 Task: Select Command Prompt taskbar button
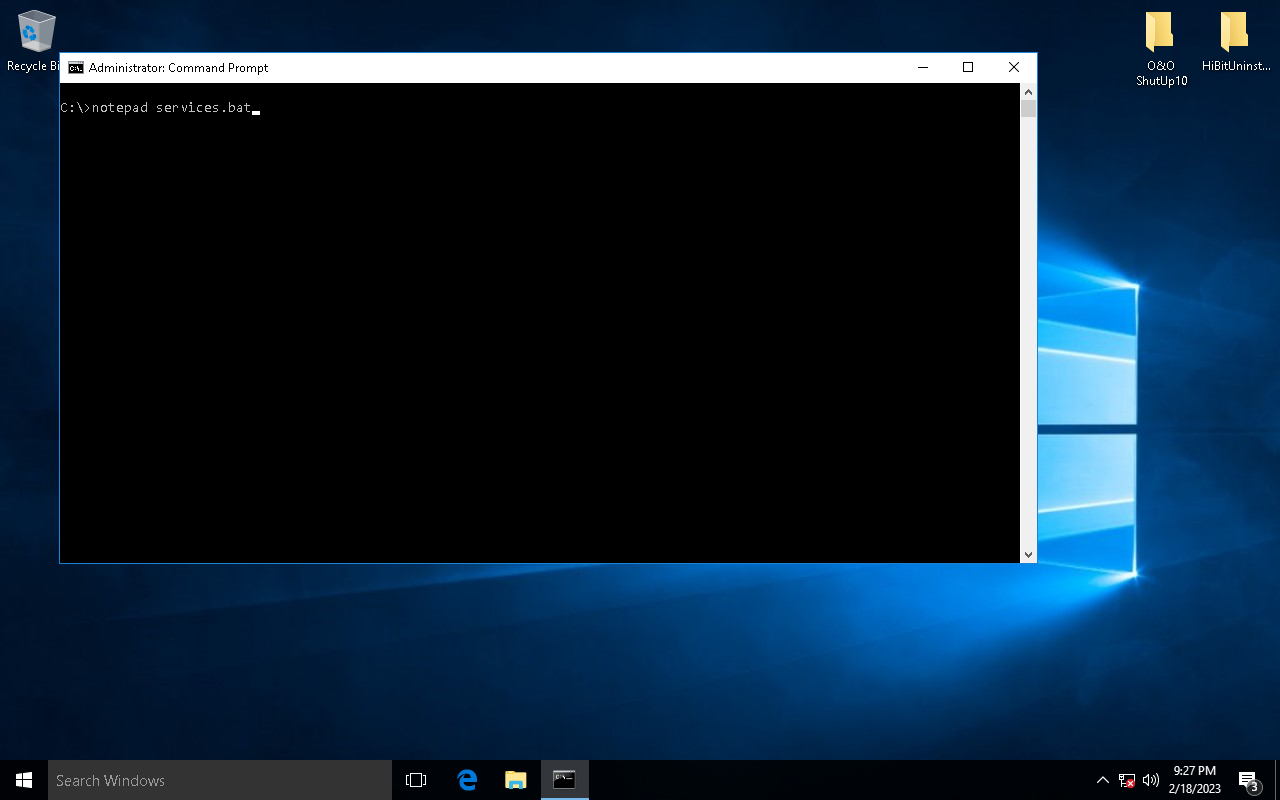(565, 780)
